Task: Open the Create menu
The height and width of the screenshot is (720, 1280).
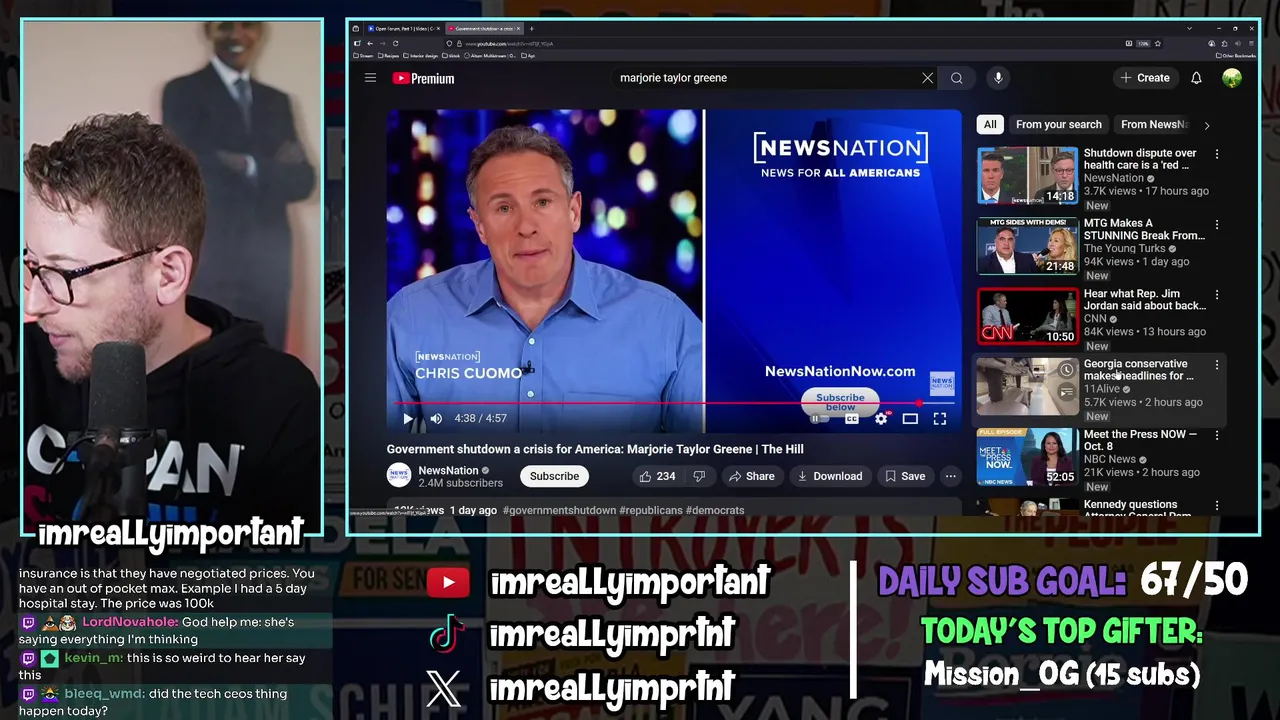Action: 1145,78
